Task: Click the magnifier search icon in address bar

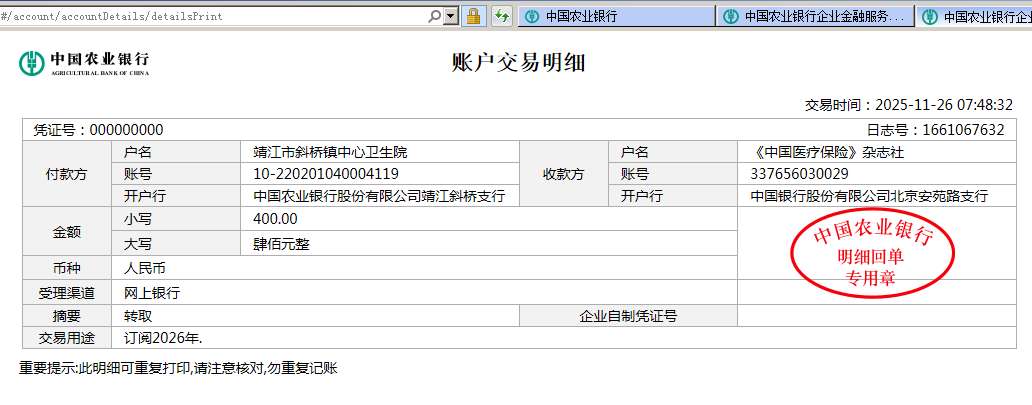Action: pos(435,16)
